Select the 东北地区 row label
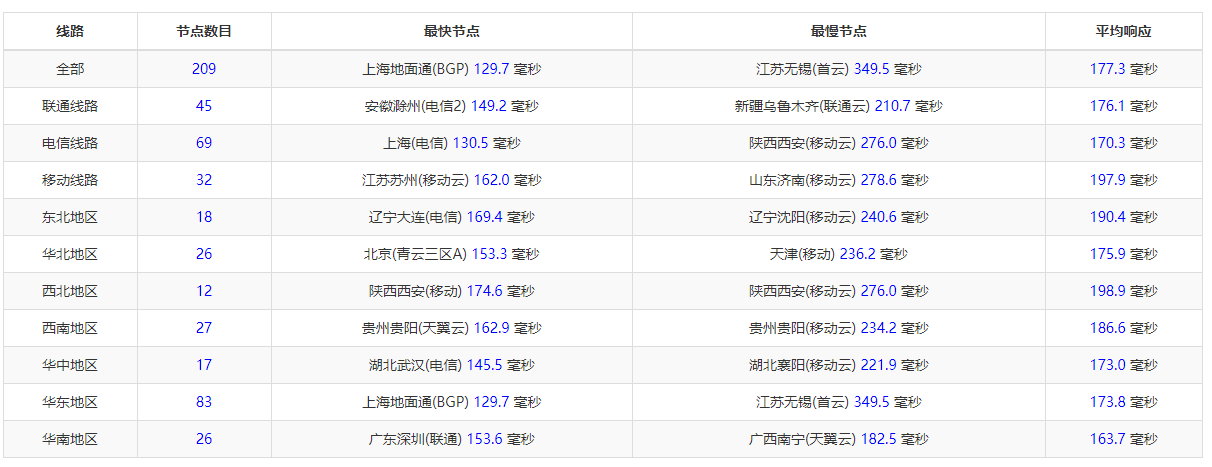The image size is (1212, 467). [70, 217]
